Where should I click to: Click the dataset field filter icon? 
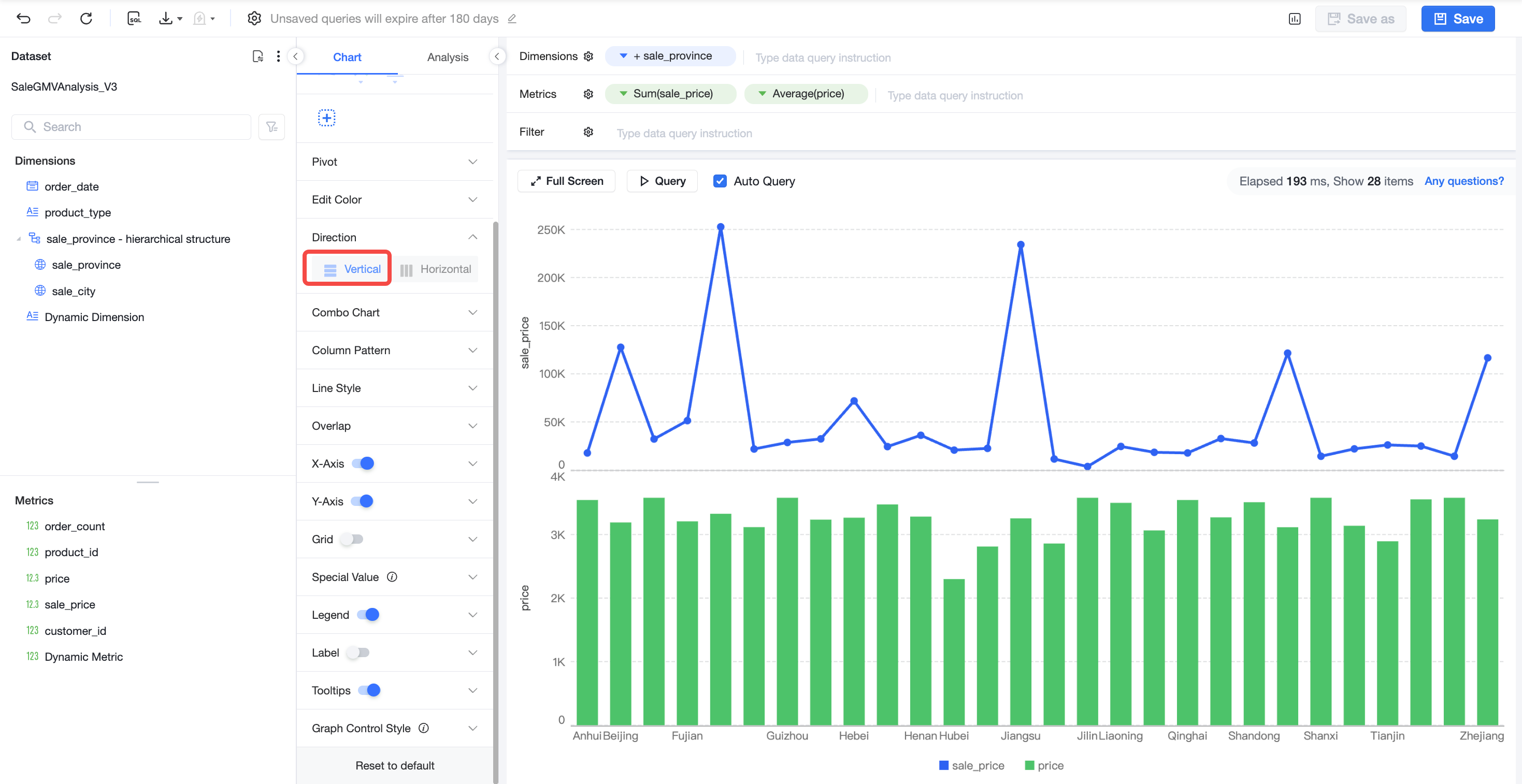point(272,127)
